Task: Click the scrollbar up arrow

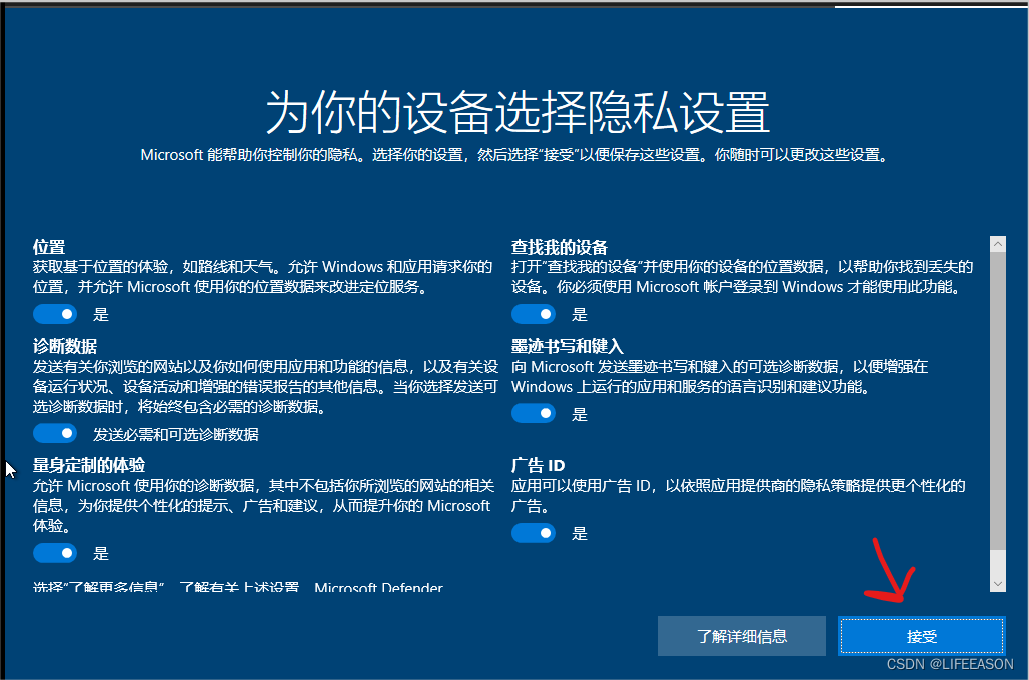Action: pos(998,244)
